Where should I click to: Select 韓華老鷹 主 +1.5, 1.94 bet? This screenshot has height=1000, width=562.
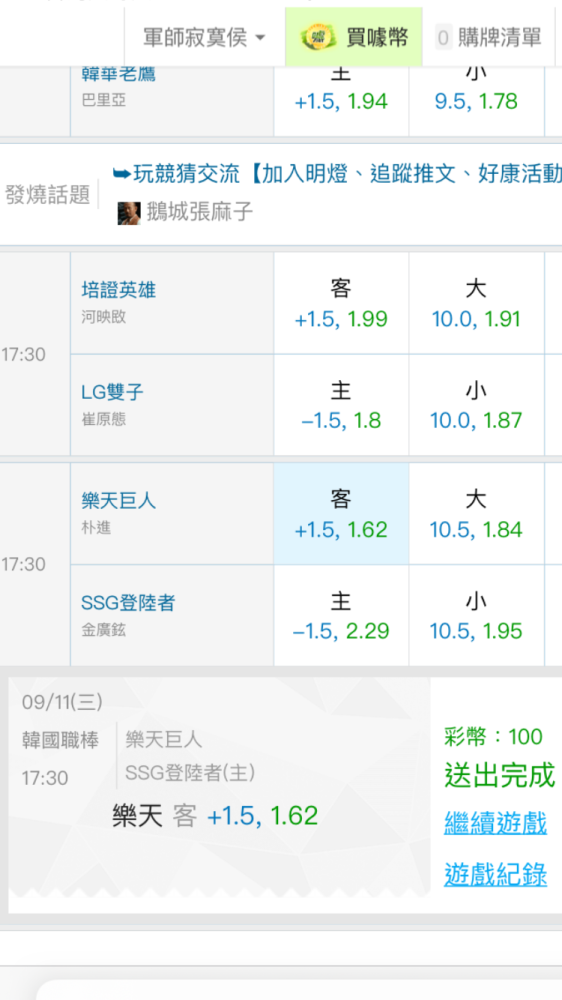(x=341, y=94)
